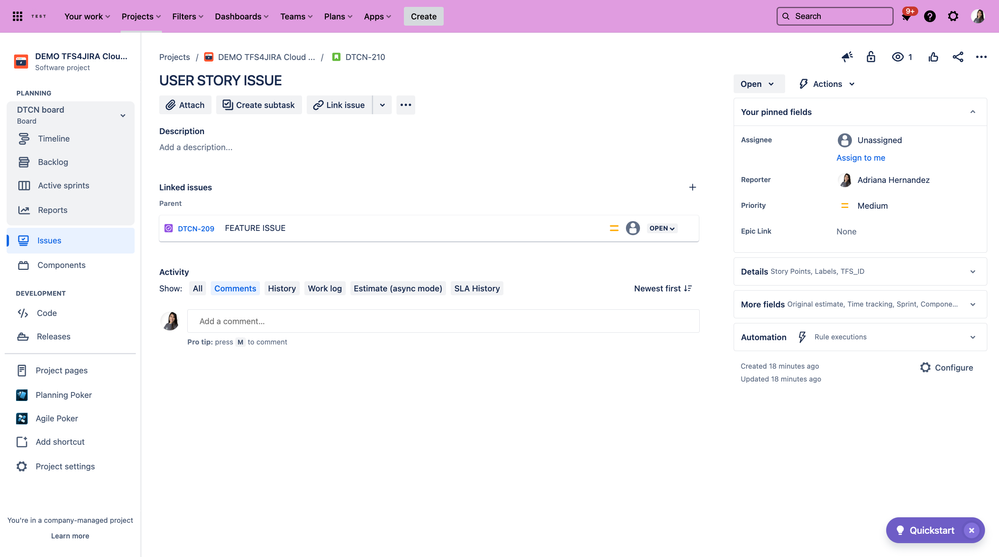999x557 pixels.
Task: Open notifications bell with 9+ badge
Action: [907, 15]
